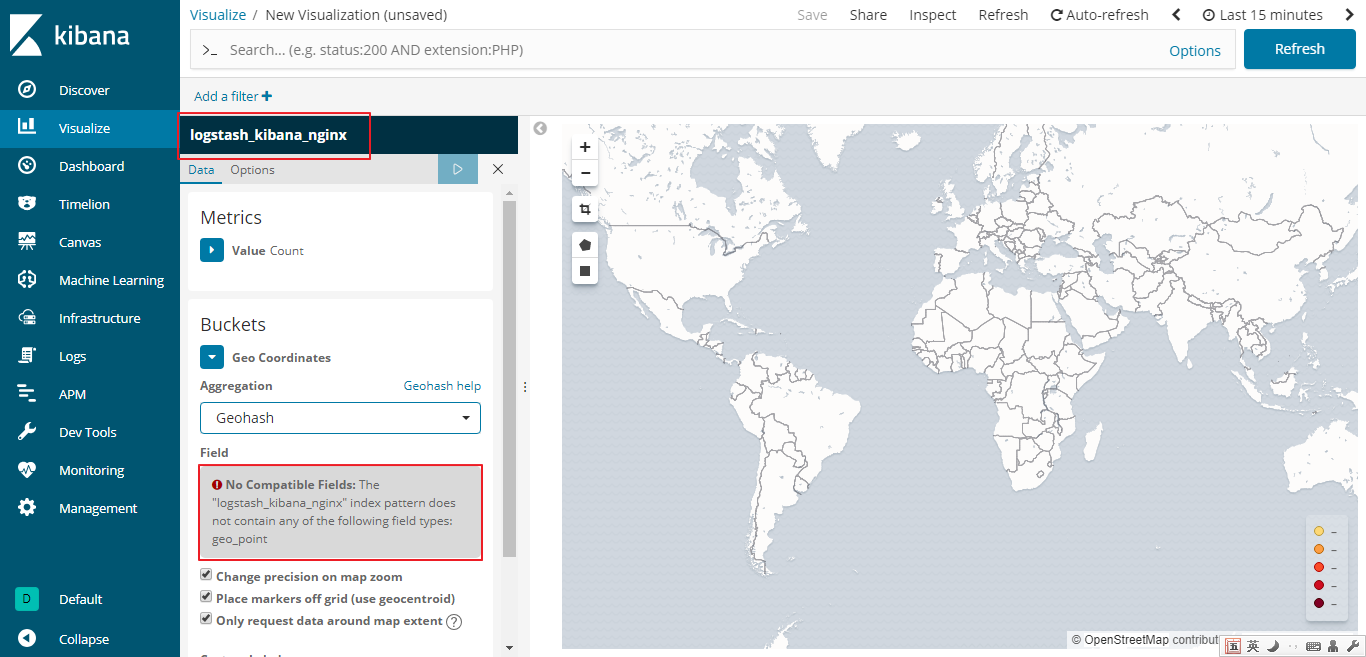Image resolution: width=1366 pixels, height=657 pixels.
Task: Click the Kibana logo
Action: click(x=70, y=35)
